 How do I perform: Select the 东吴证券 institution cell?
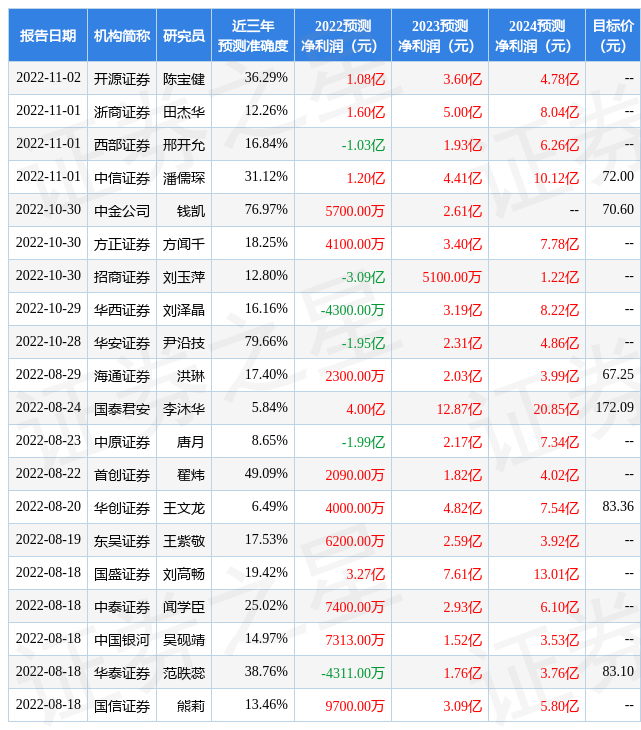122,541
